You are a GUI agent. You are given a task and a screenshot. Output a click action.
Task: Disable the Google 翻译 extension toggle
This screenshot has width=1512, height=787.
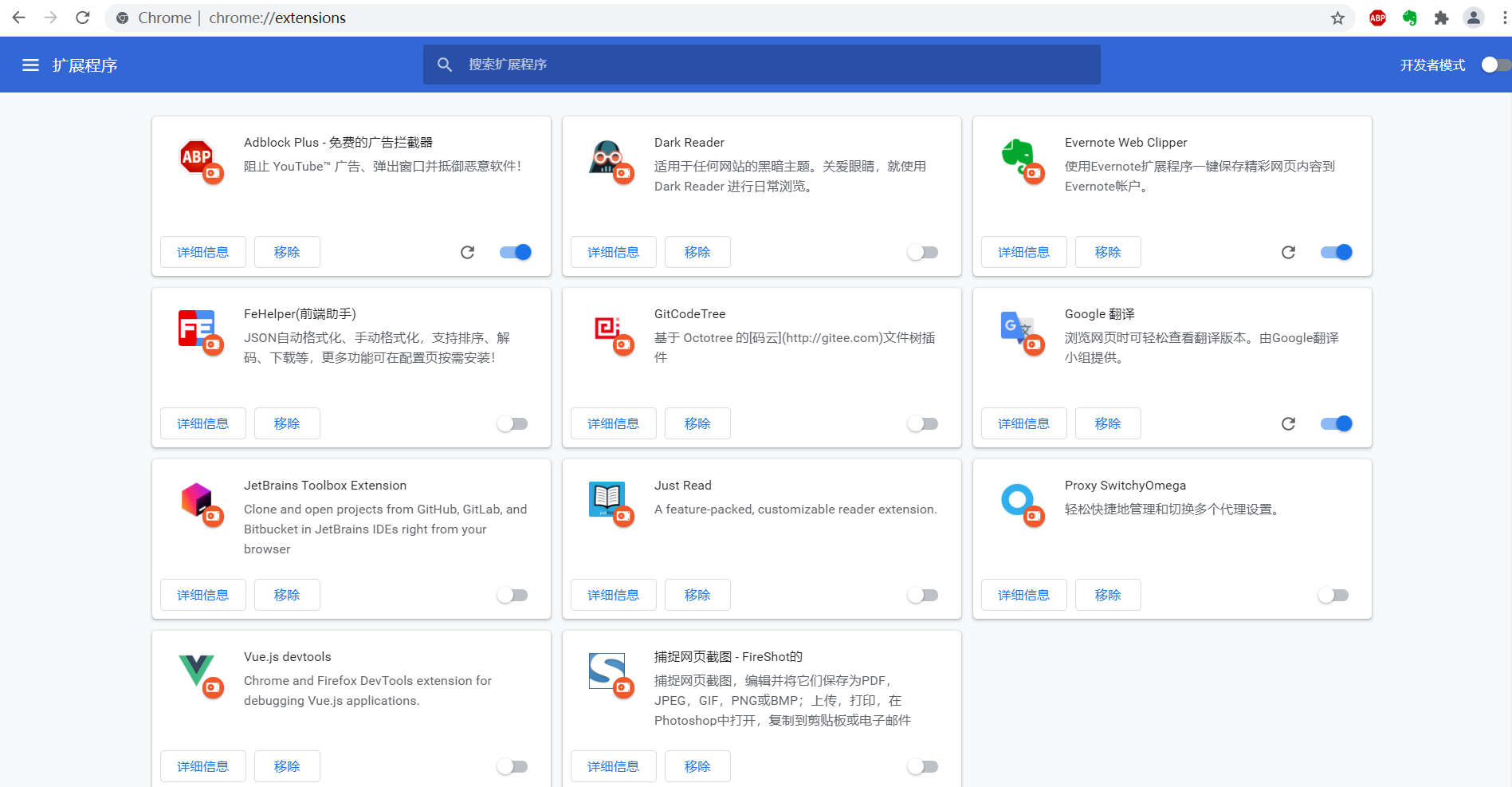(1337, 423)
